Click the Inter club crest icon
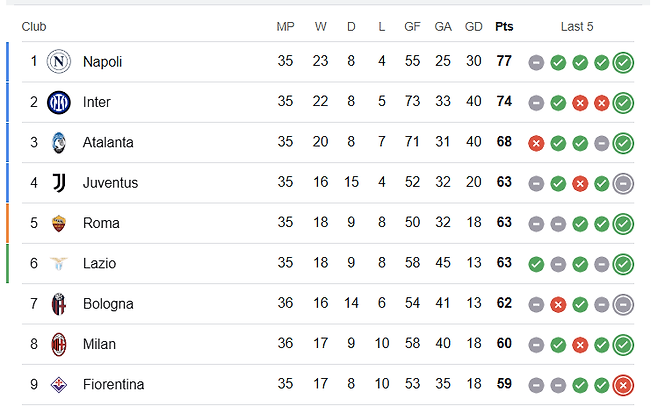 (x=59, y=102)
